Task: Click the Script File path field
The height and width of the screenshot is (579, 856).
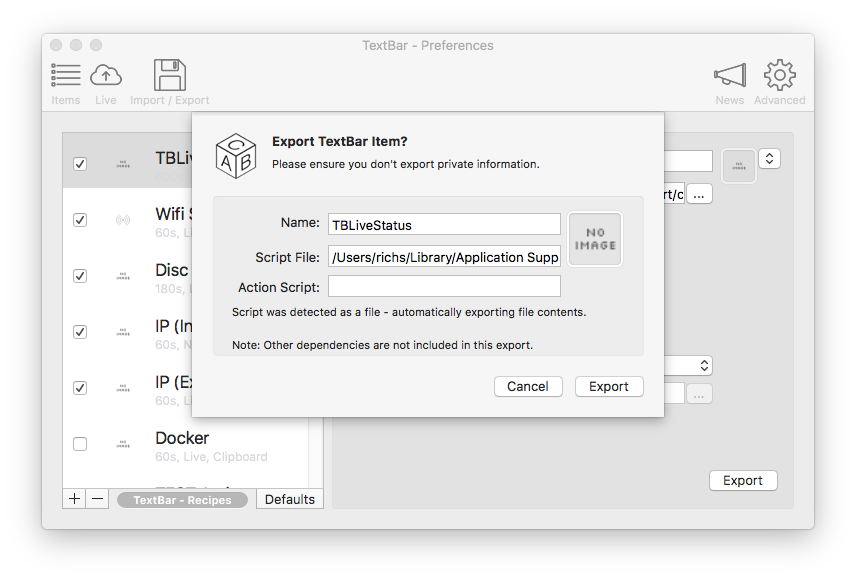Action: (x=444, y=256)
